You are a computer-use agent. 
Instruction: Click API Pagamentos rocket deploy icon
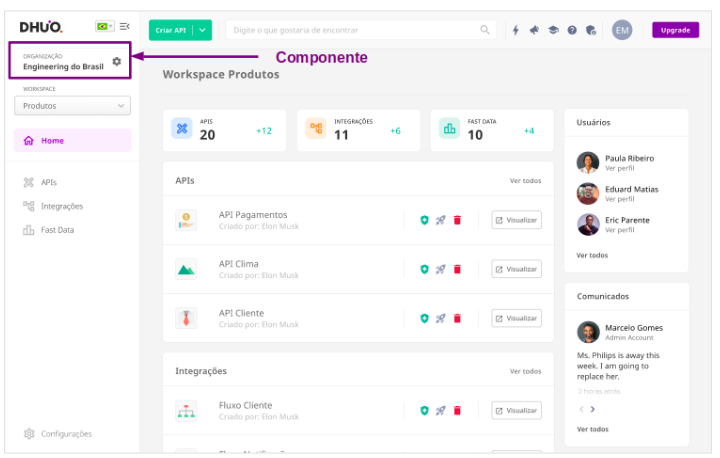[440, 221]
